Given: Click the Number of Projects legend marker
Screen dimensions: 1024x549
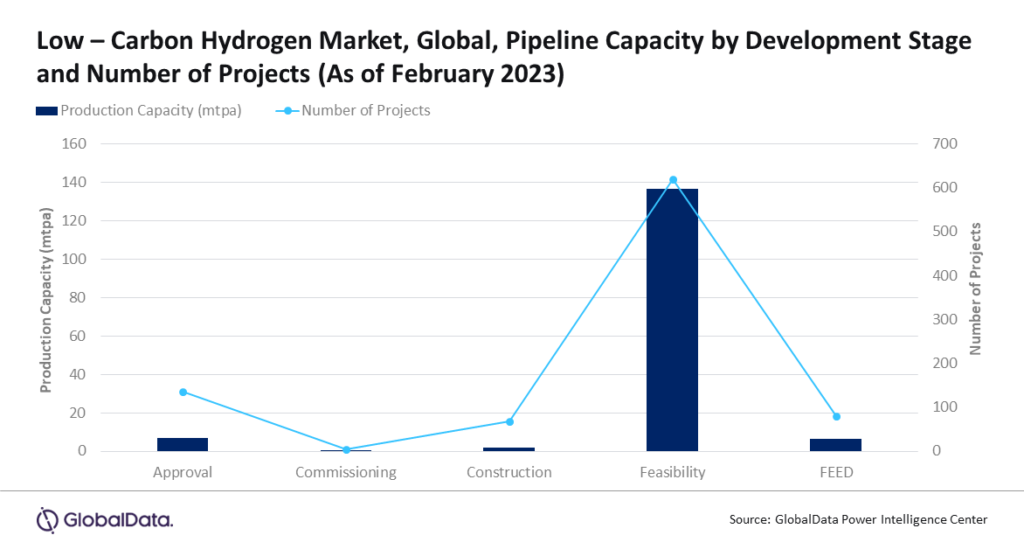Looking at the screenshot, I should (x=290, y=110).
